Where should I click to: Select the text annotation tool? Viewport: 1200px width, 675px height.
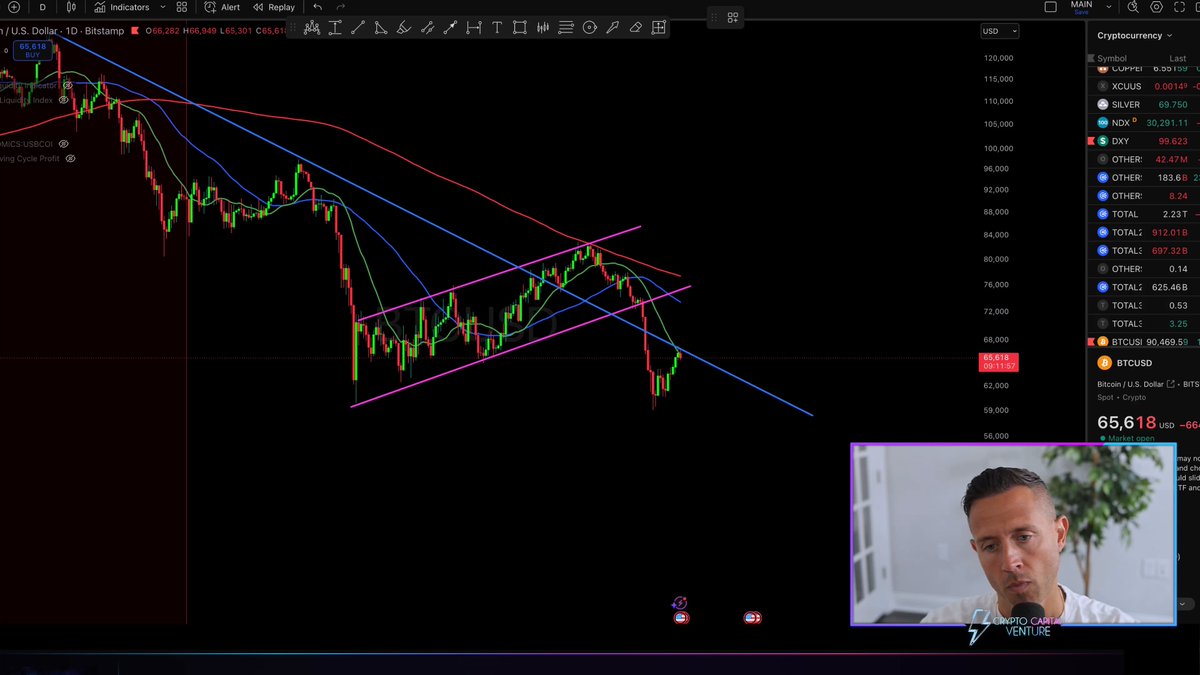click(497, 27)
